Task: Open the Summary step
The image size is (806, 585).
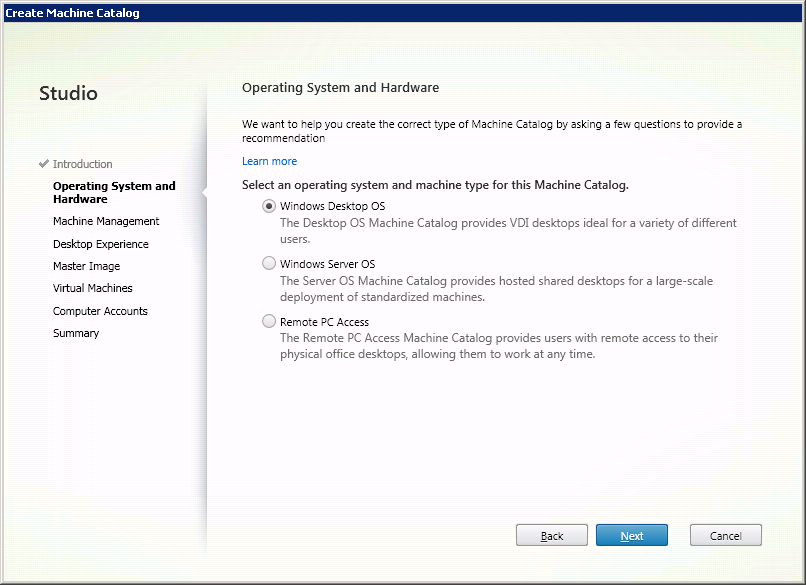Action: pos(76,333)
